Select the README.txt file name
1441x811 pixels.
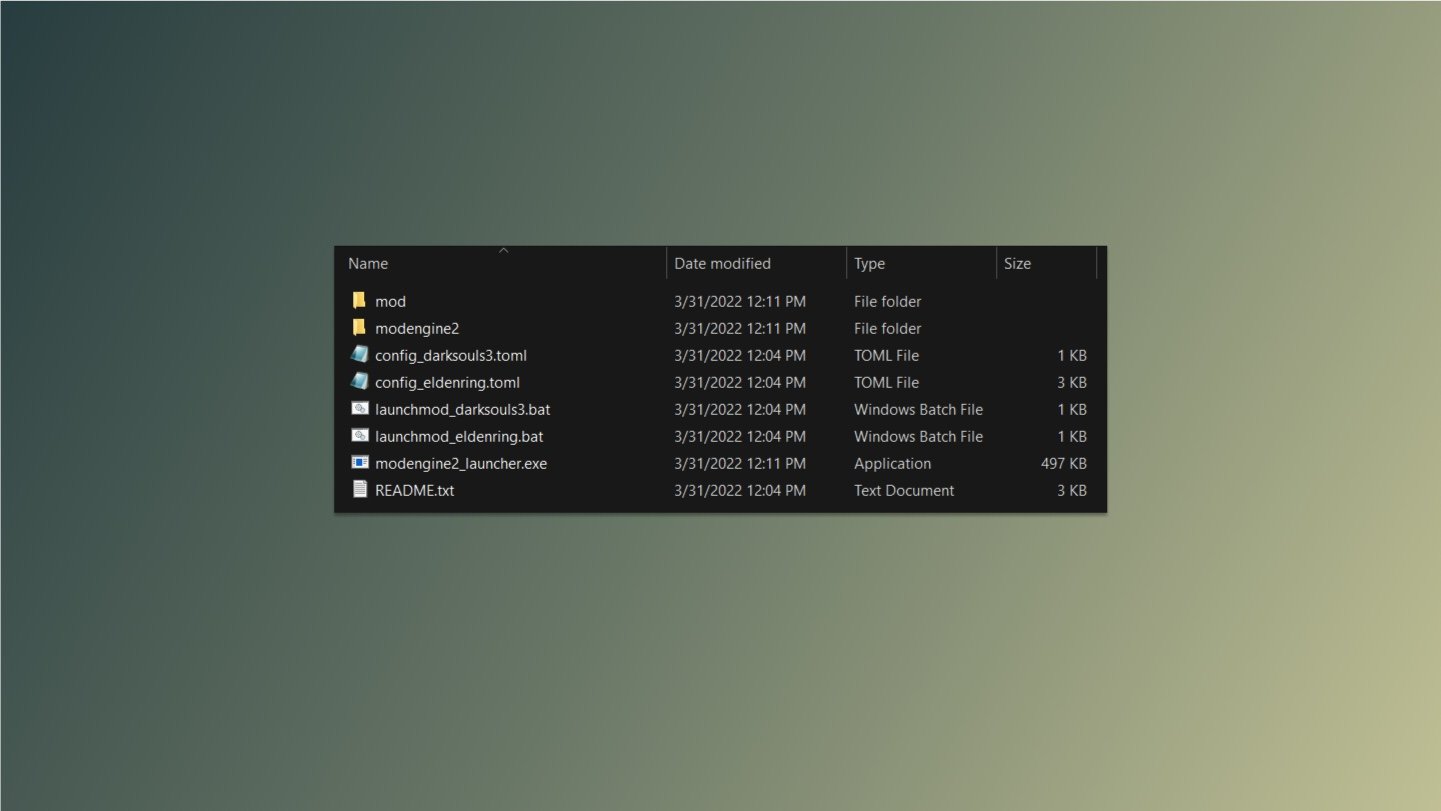415,490
